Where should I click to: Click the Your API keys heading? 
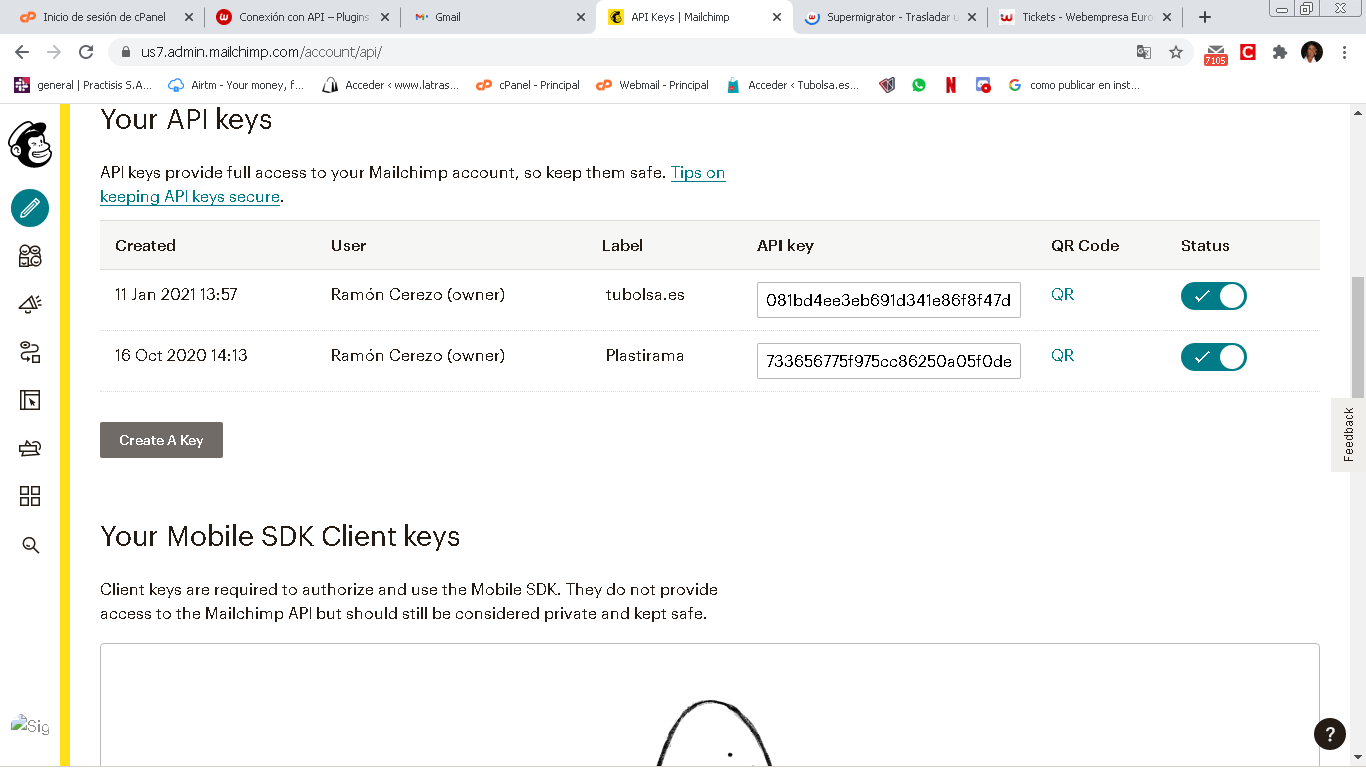pyautogui.click(x=186, y=120)
